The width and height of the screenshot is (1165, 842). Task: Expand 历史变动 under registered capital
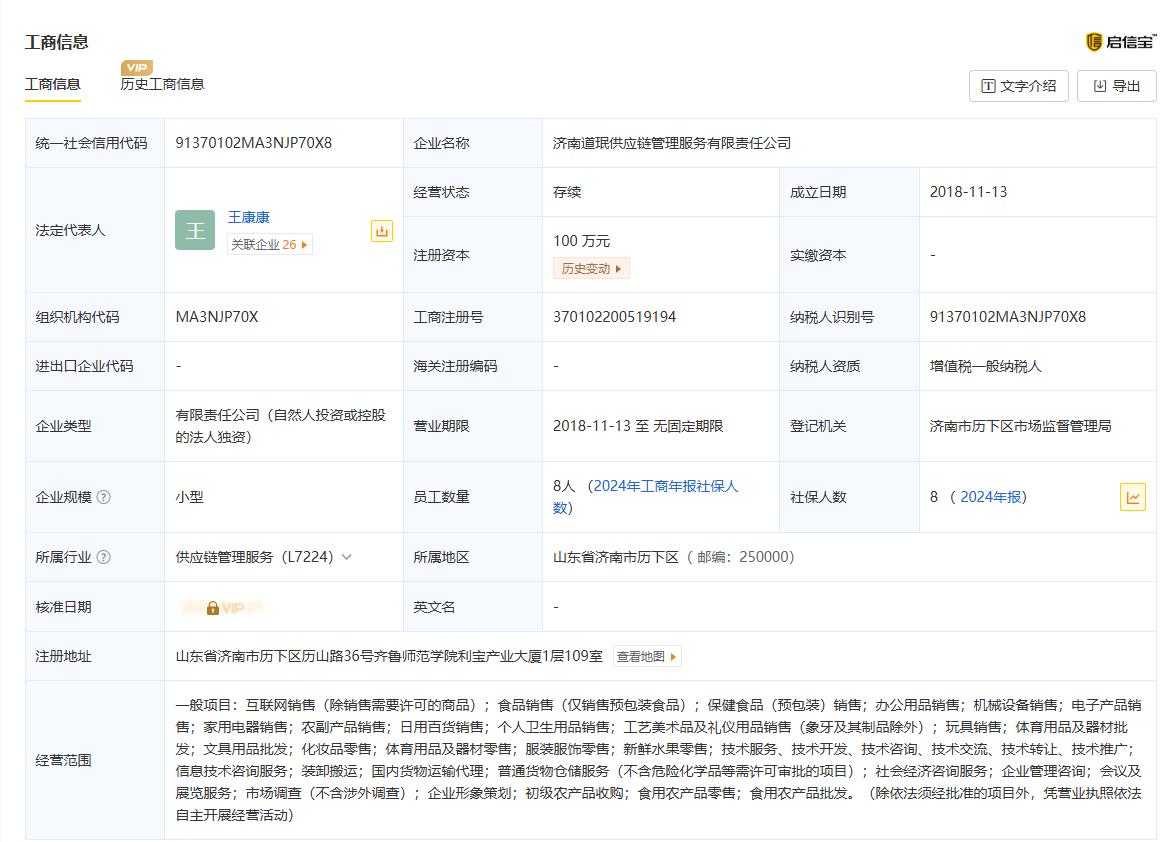[591, 269]
